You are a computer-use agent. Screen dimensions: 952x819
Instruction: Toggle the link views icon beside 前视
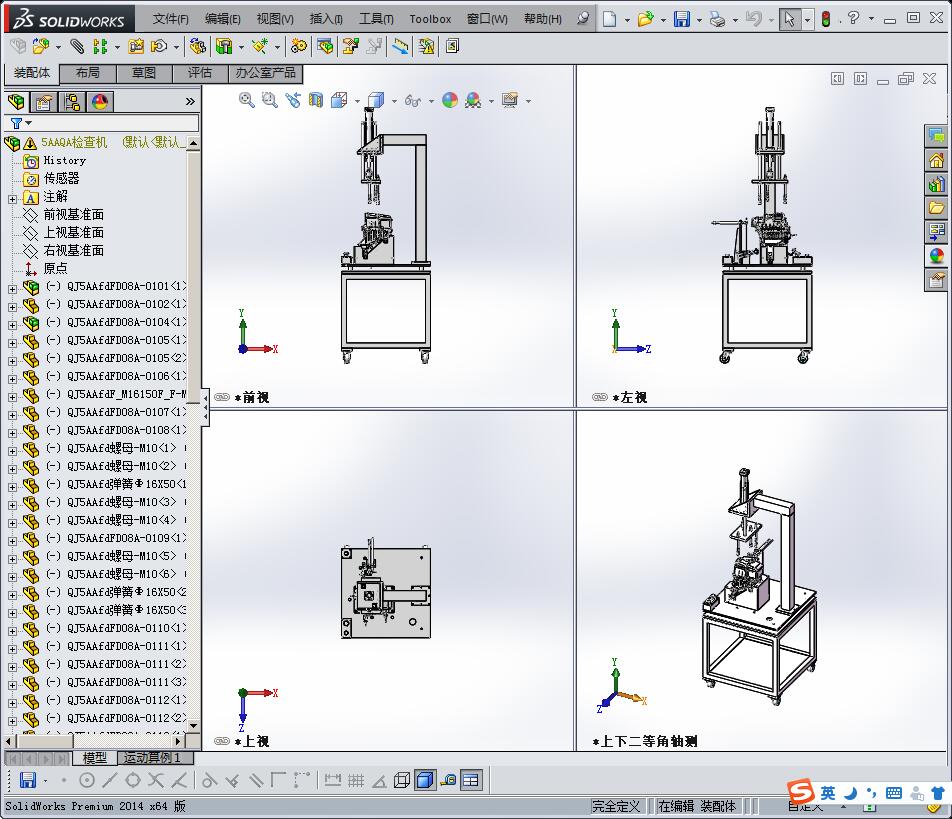[x=222, y=398]
